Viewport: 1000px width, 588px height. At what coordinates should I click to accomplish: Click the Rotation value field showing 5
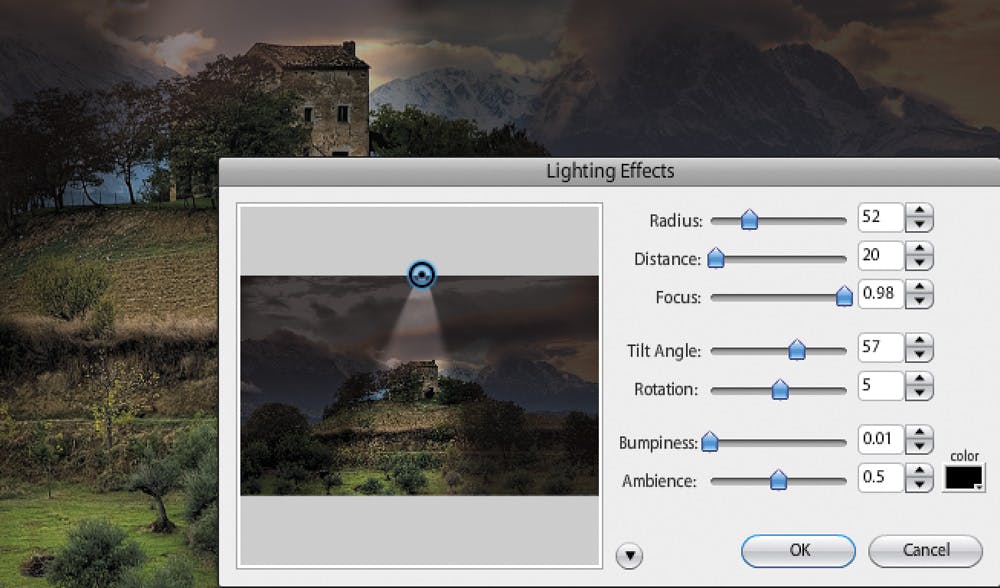tap(881, 386)
